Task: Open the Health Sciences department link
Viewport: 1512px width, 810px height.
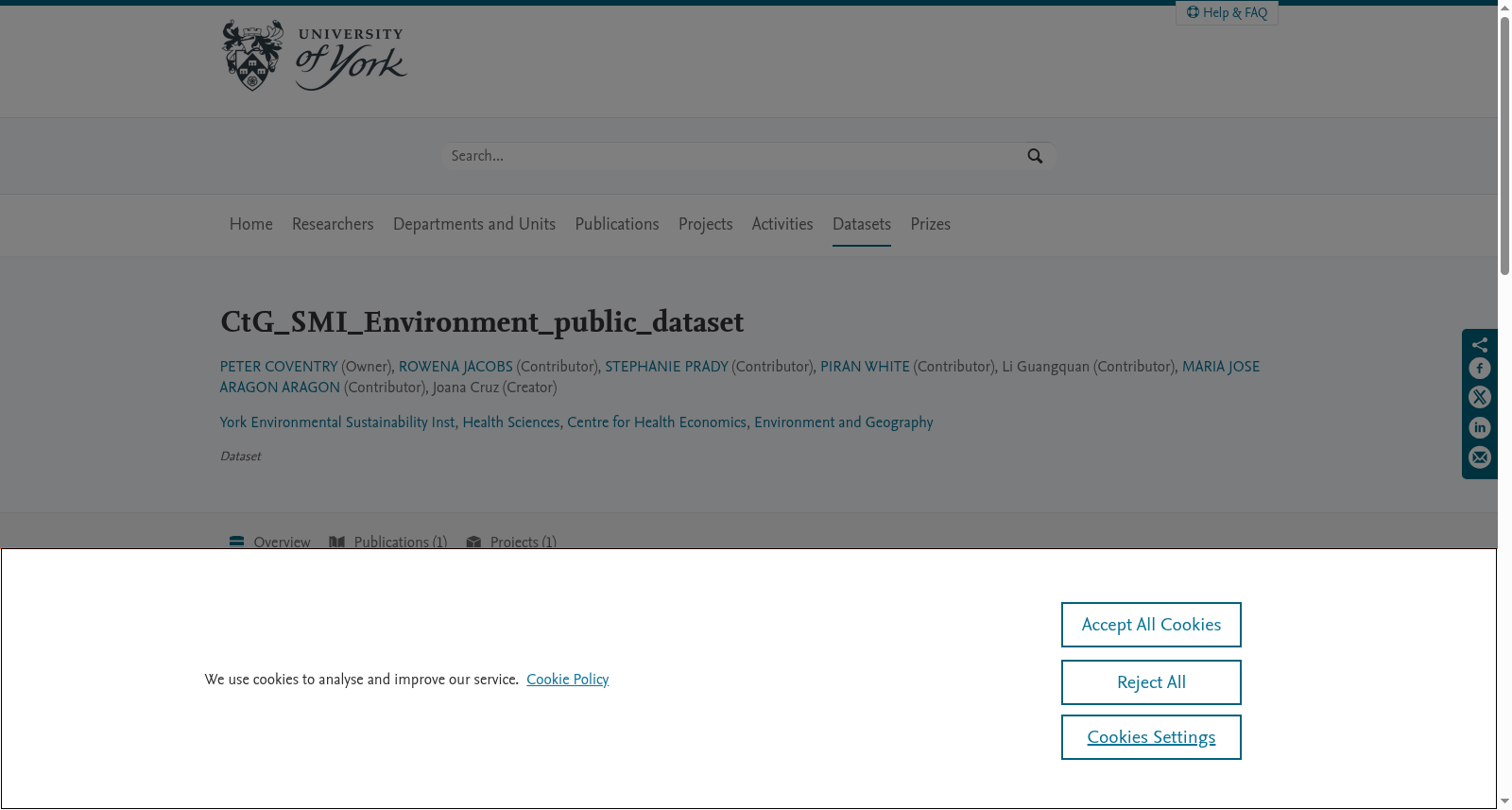Action: (511, 422)
